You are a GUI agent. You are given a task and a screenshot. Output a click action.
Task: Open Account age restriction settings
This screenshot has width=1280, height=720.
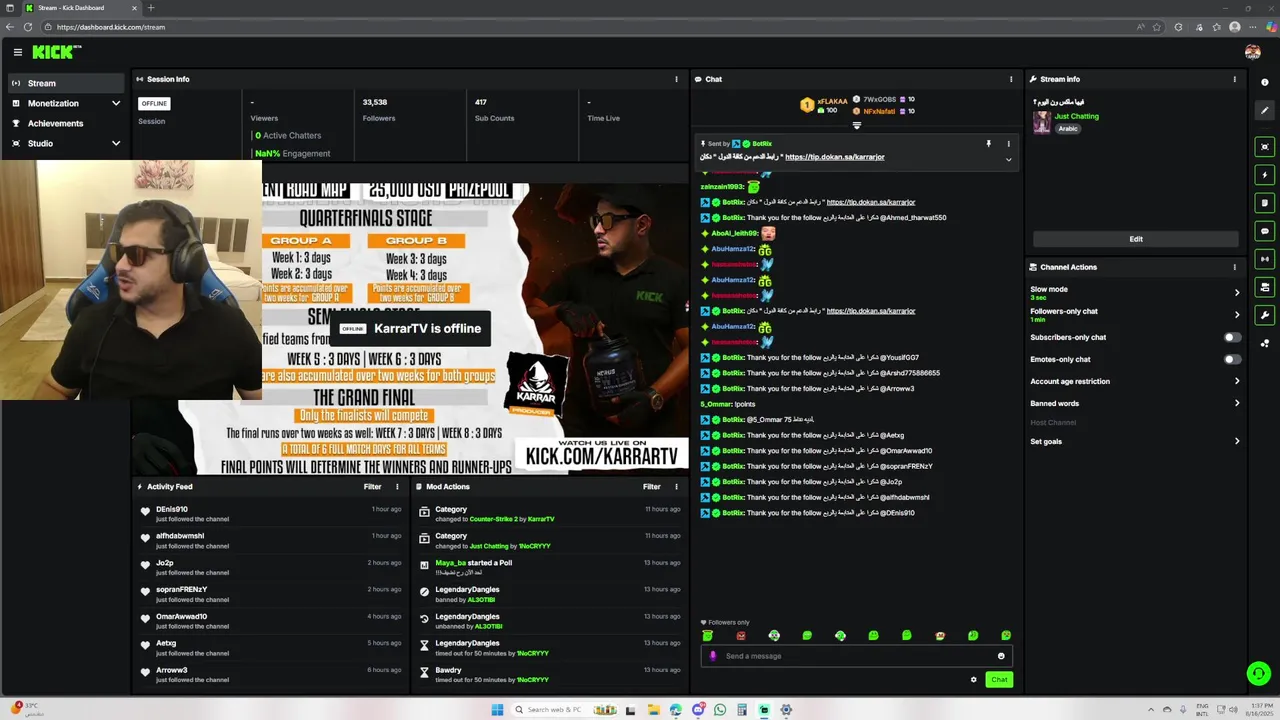pyautogui.click(x=1135, y=381)
